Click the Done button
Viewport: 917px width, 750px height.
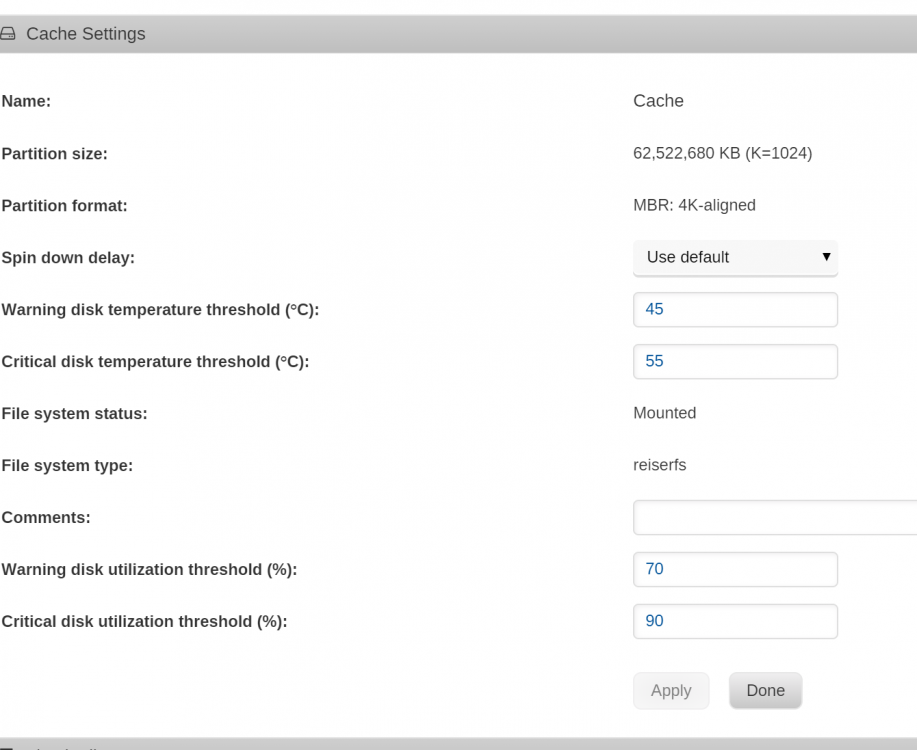coord(766,691)
